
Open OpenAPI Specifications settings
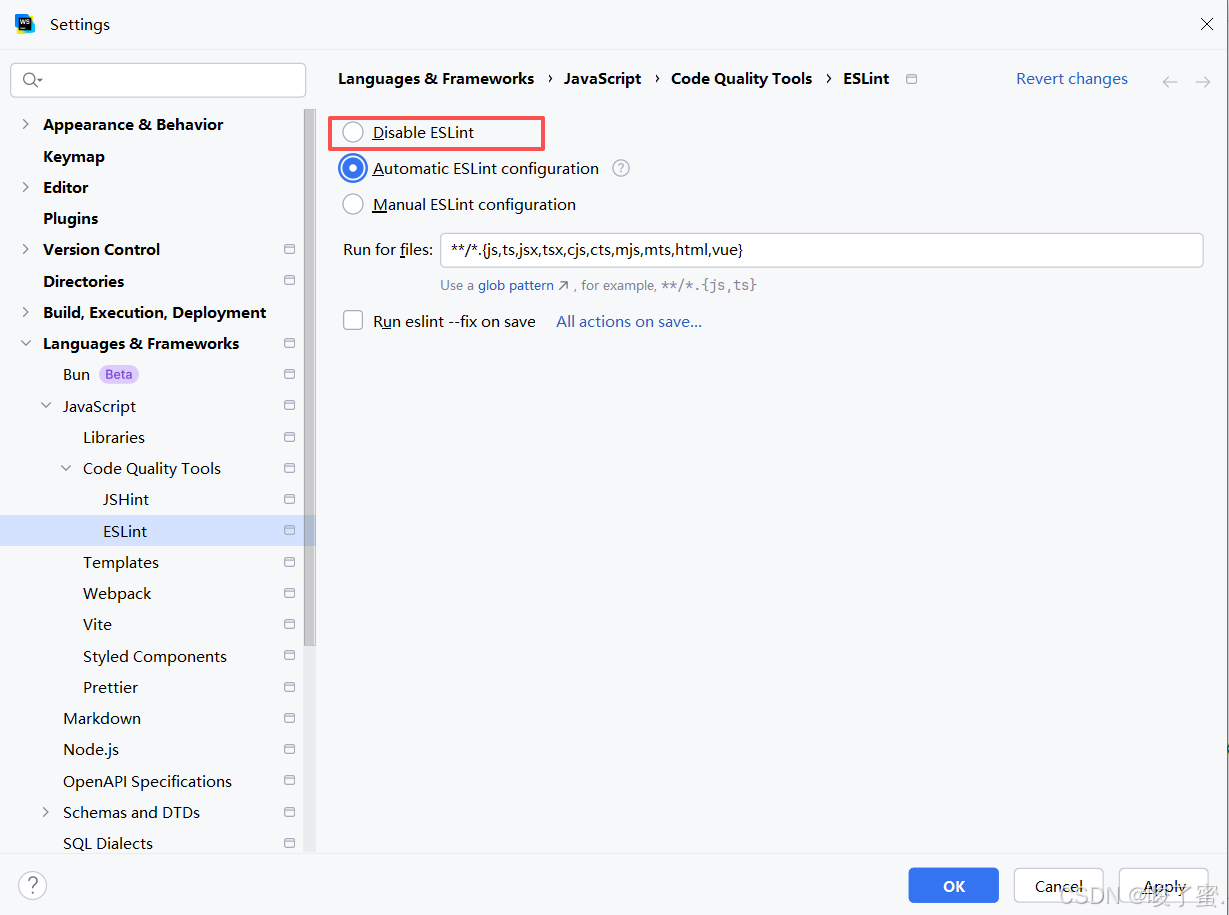point(147,781)
